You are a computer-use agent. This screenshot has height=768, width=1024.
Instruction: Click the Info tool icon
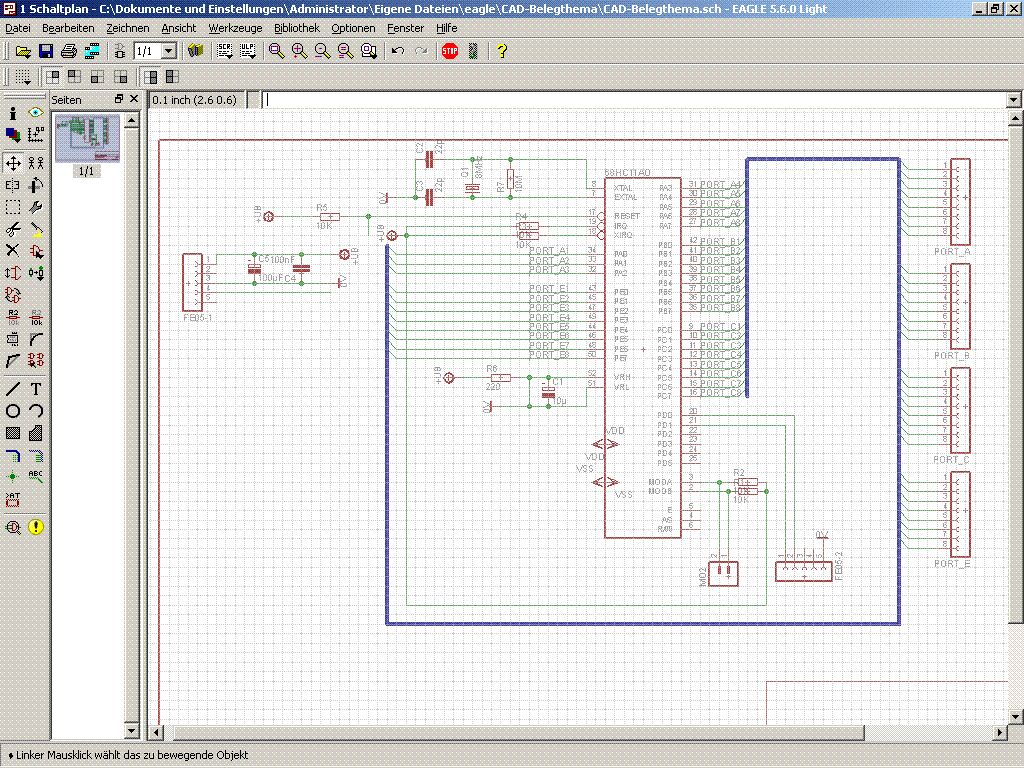13,113
